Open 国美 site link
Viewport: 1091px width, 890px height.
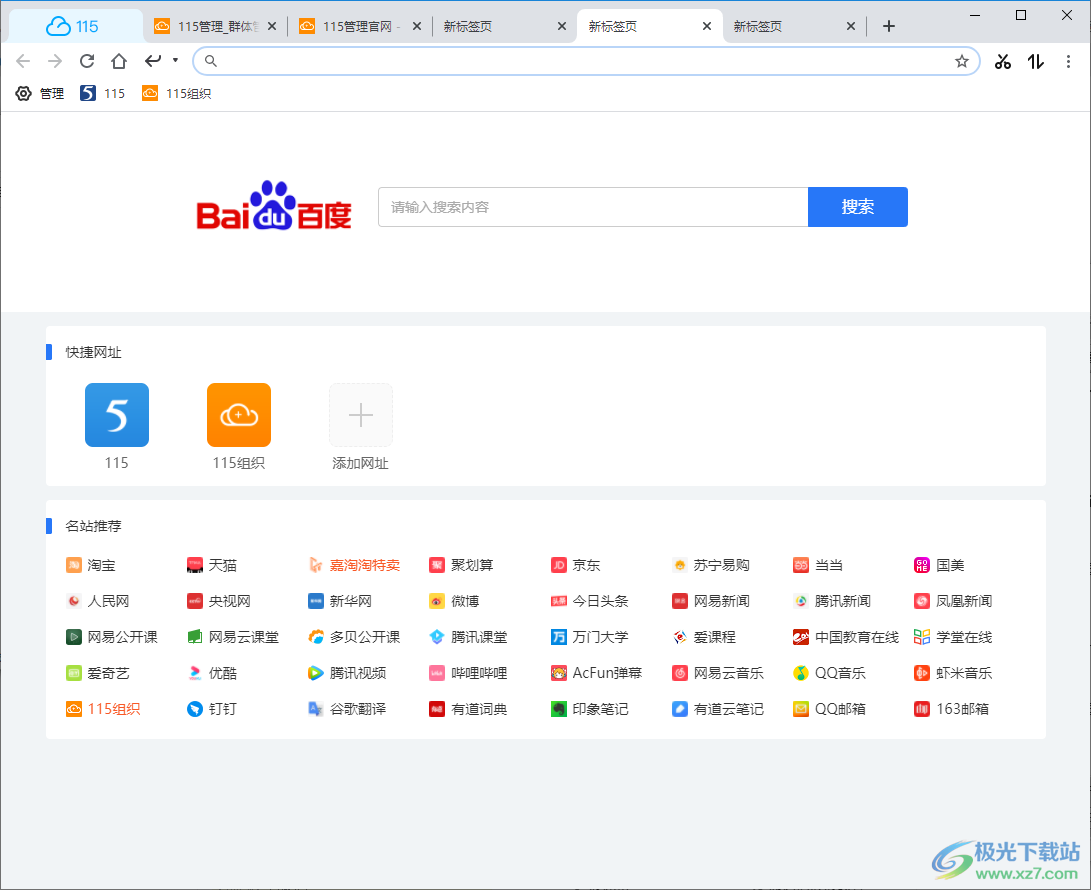click(939, 565)
